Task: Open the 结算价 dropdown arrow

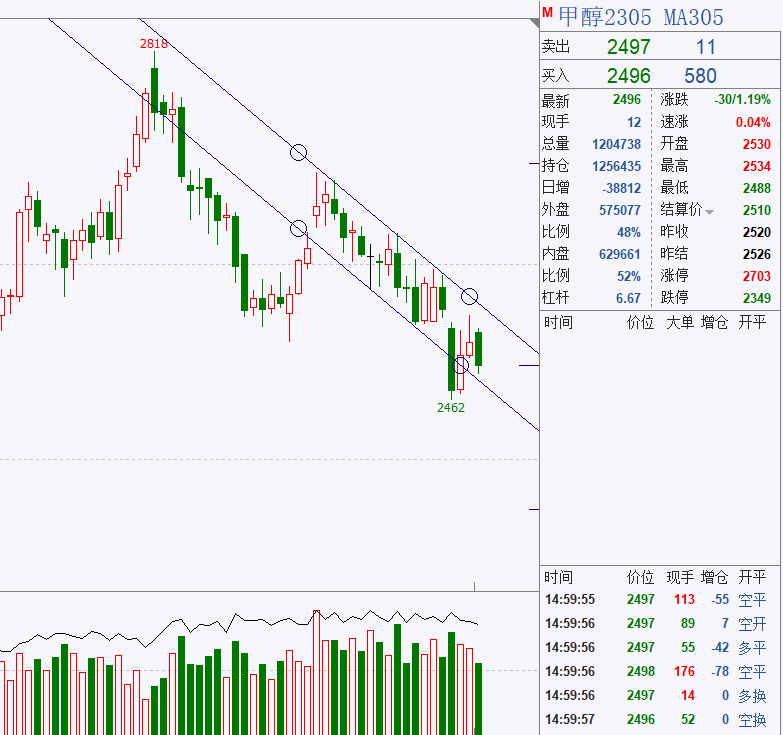Action: pyautogui.click(x=710, y=211)
